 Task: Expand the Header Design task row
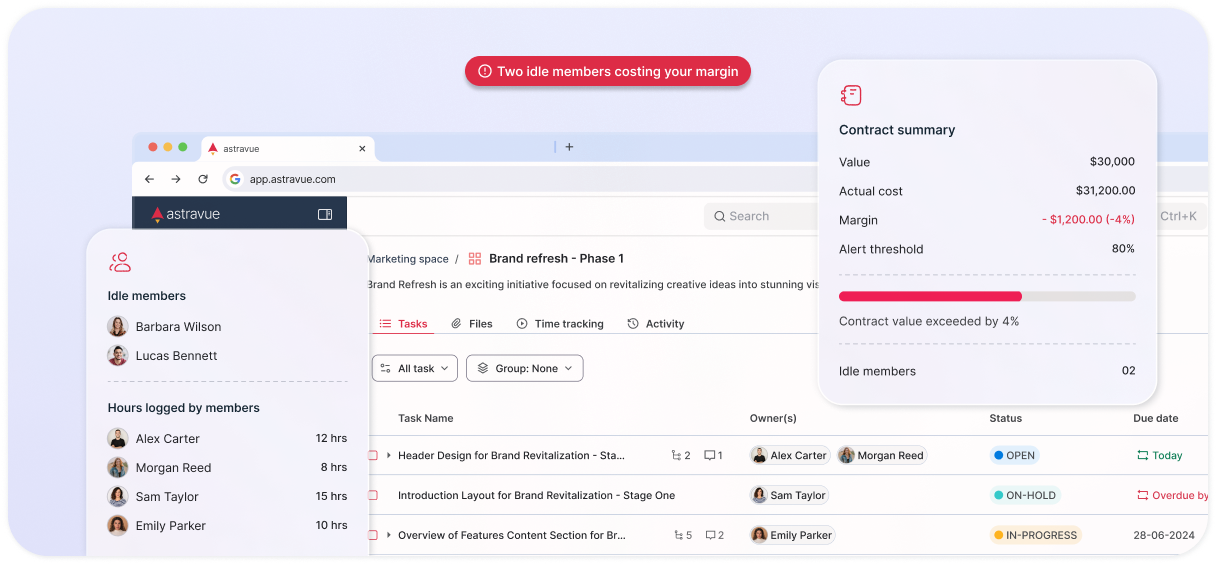[389, 455]
